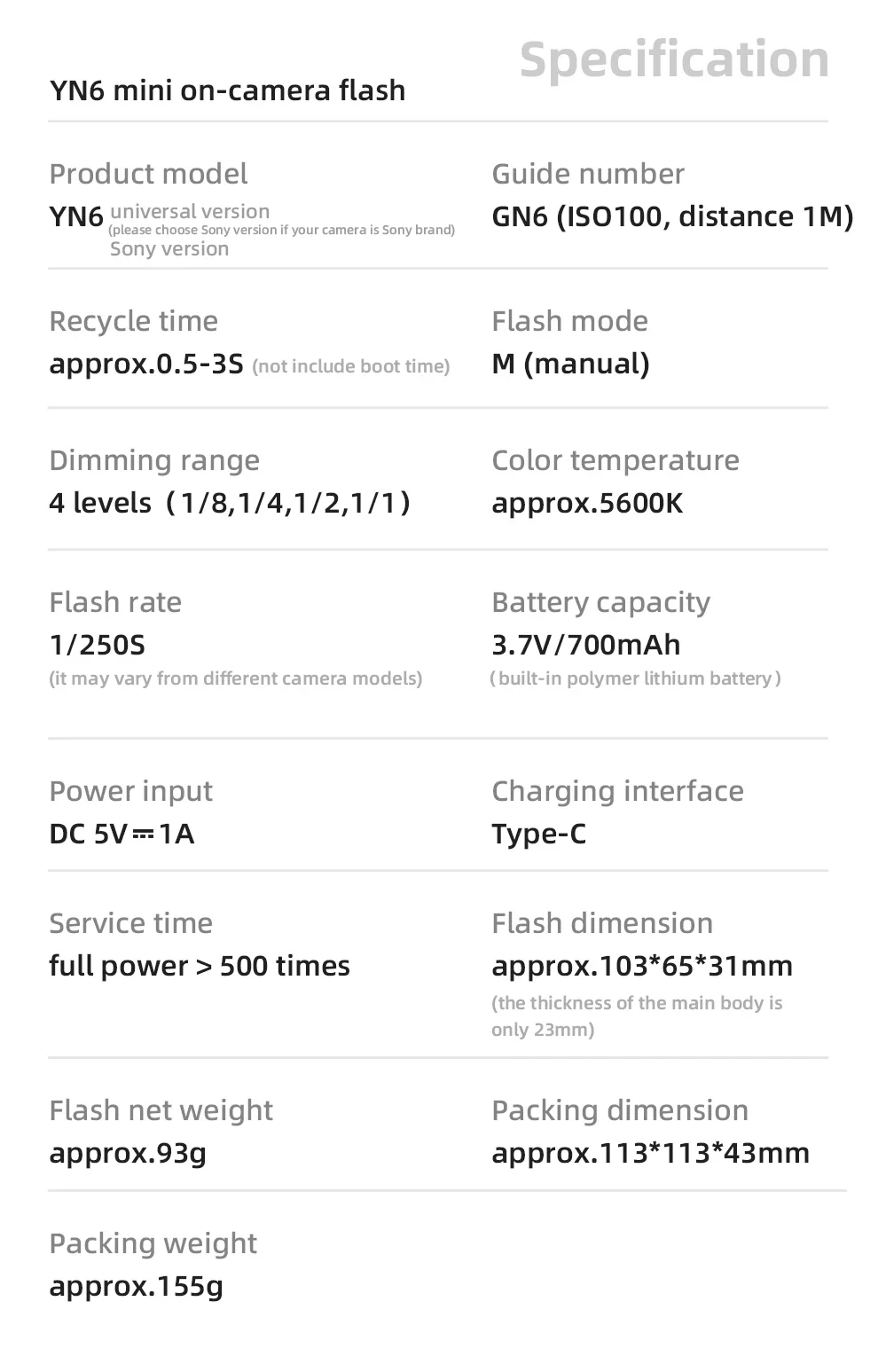Viewport: 878px width, 1372px height.
Task: Select the universal version text
Action: pyautogui.click(x=190, y=212)
